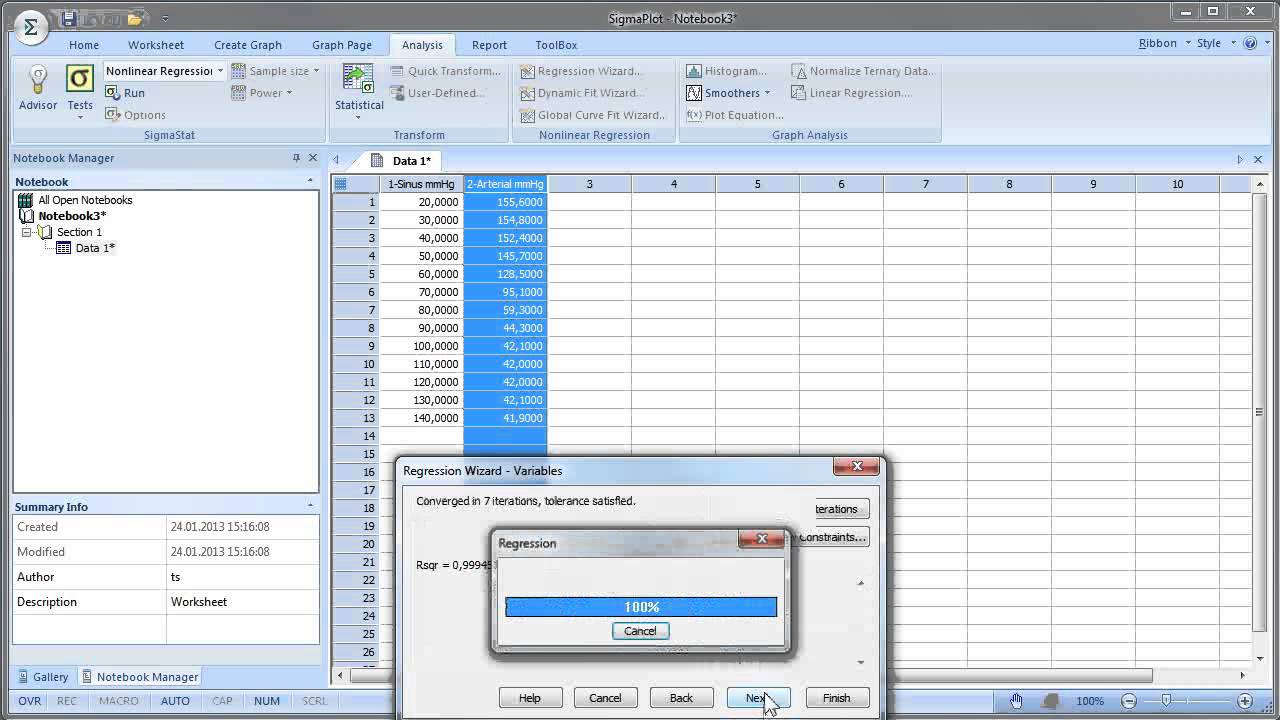Open the Worksheet ribbon tab
This screenshot has width=1280, height=720.
coord(155,45)
